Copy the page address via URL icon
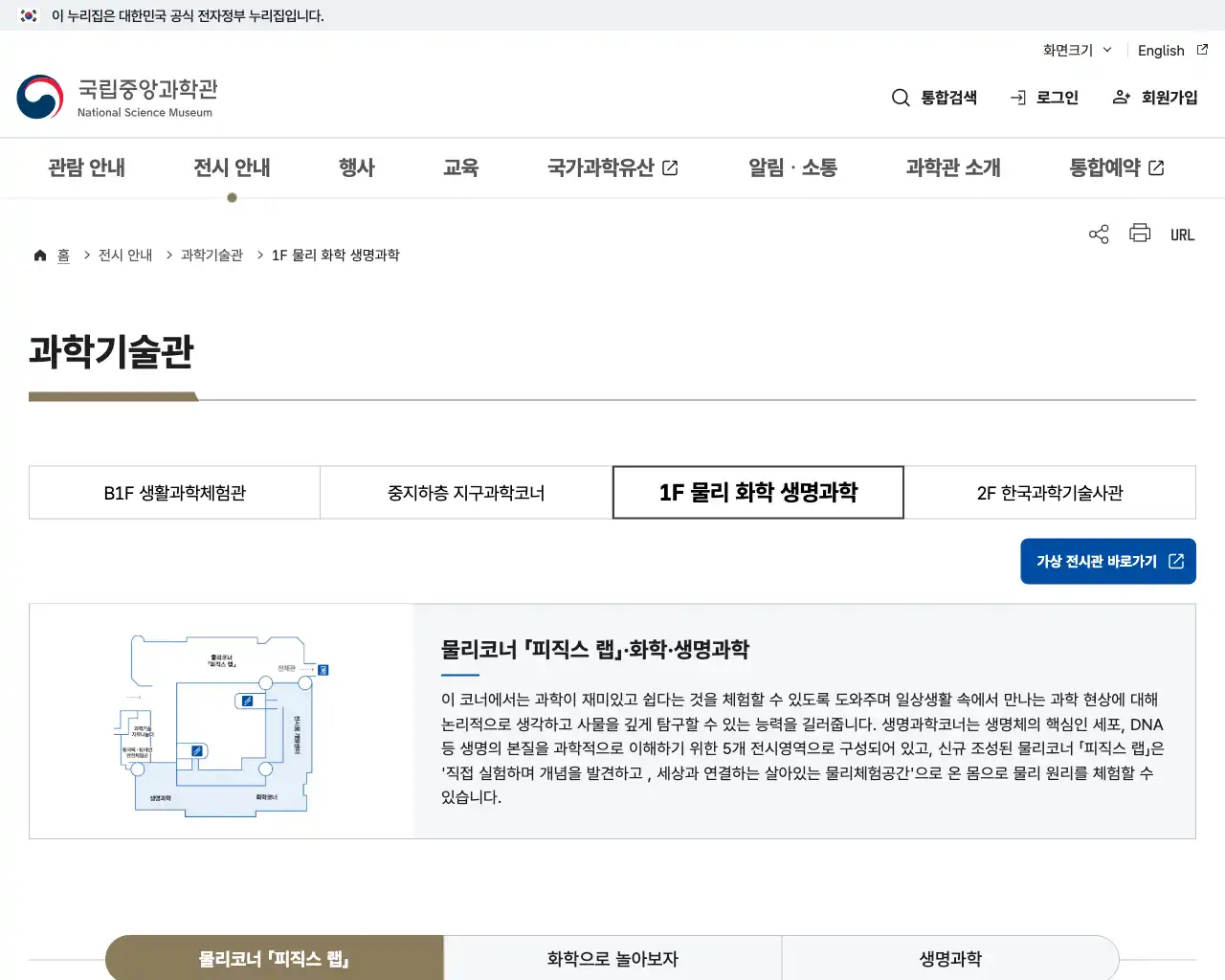Image resolution: width=1225 pixels, height=980 pixels. click(x=1182, y=234)
